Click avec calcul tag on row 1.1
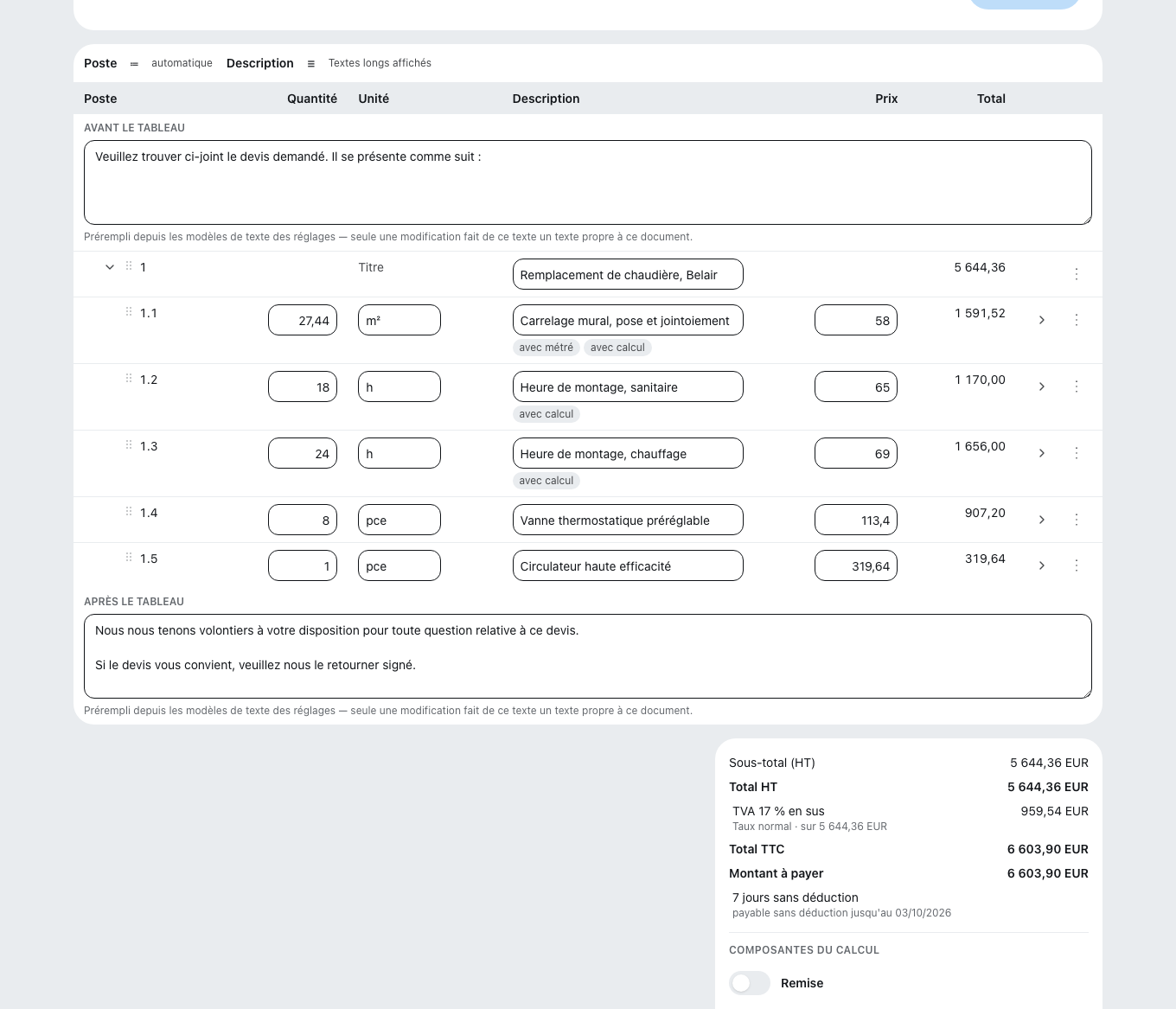Viewport: 1176px width, 1009px height. coord(617,348)
